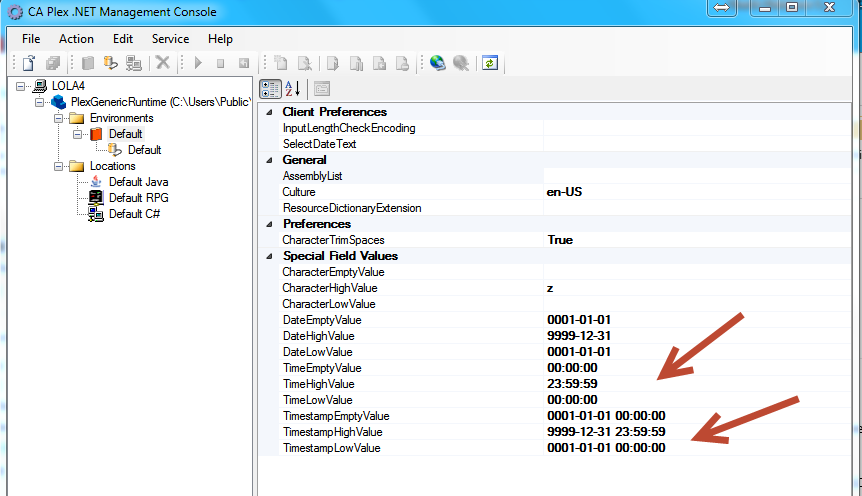Collapse the General property category
Screen dimensions: 862x496
pos(269,160)
